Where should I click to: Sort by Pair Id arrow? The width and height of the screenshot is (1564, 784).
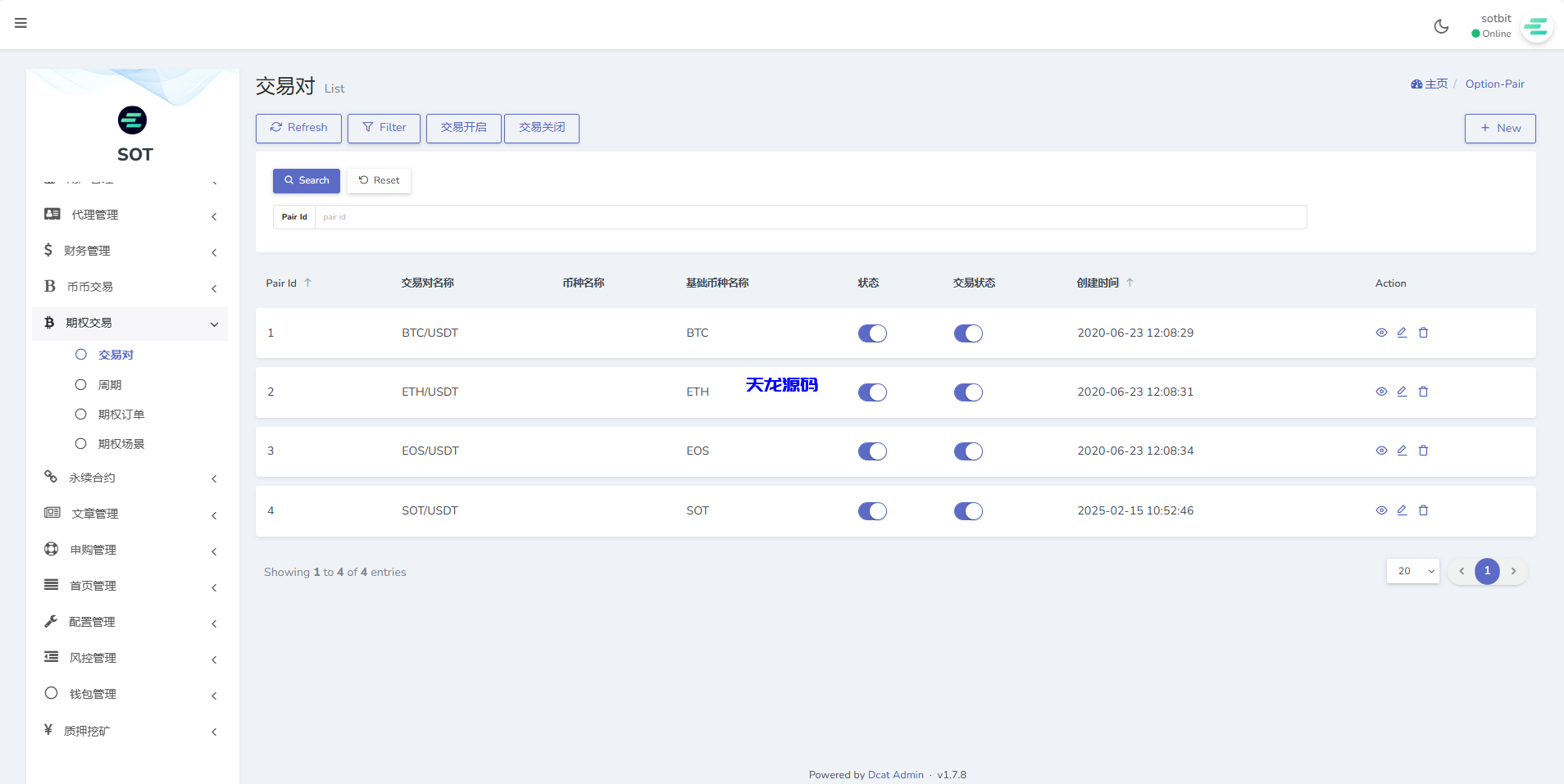pyautogui.click(x=308, y=283)
